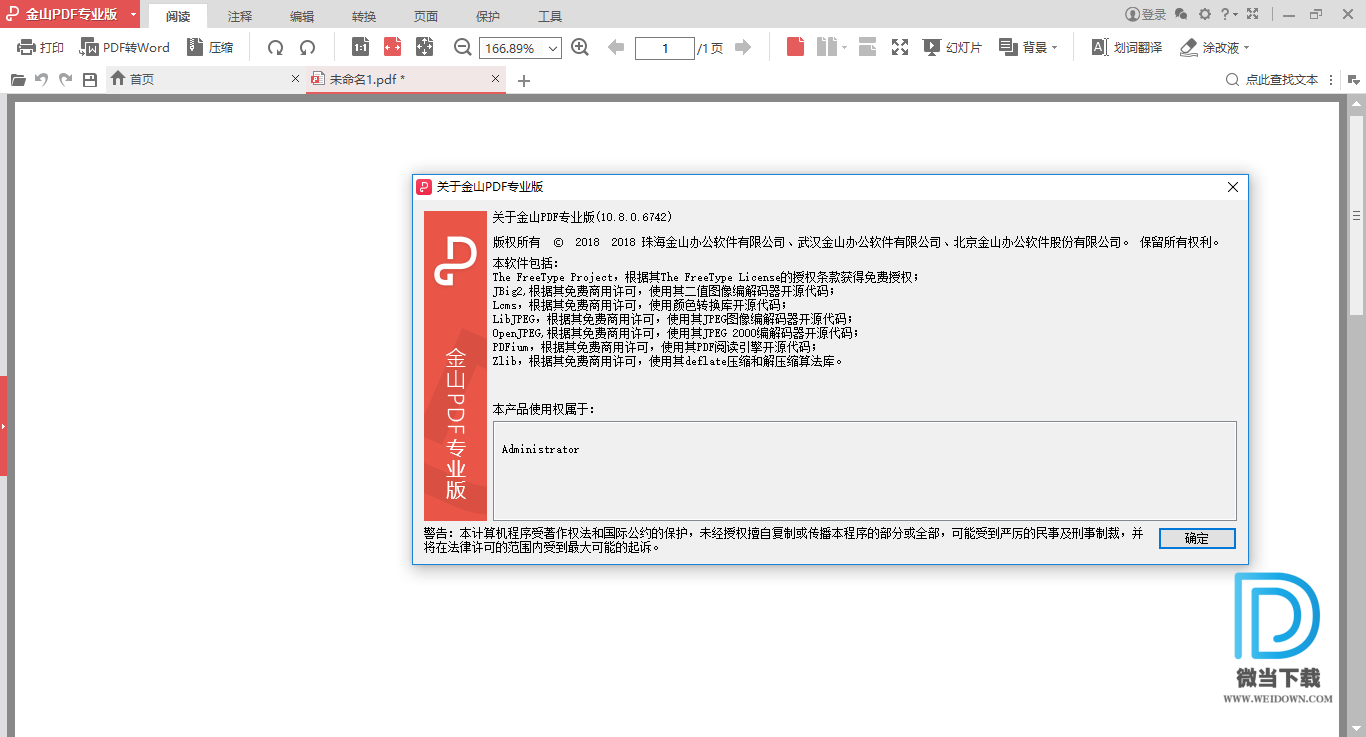Expand the help menu dropdown arrow
Image resolution: width=1366 pixels, height=737 pixels.
point(1236,15)
